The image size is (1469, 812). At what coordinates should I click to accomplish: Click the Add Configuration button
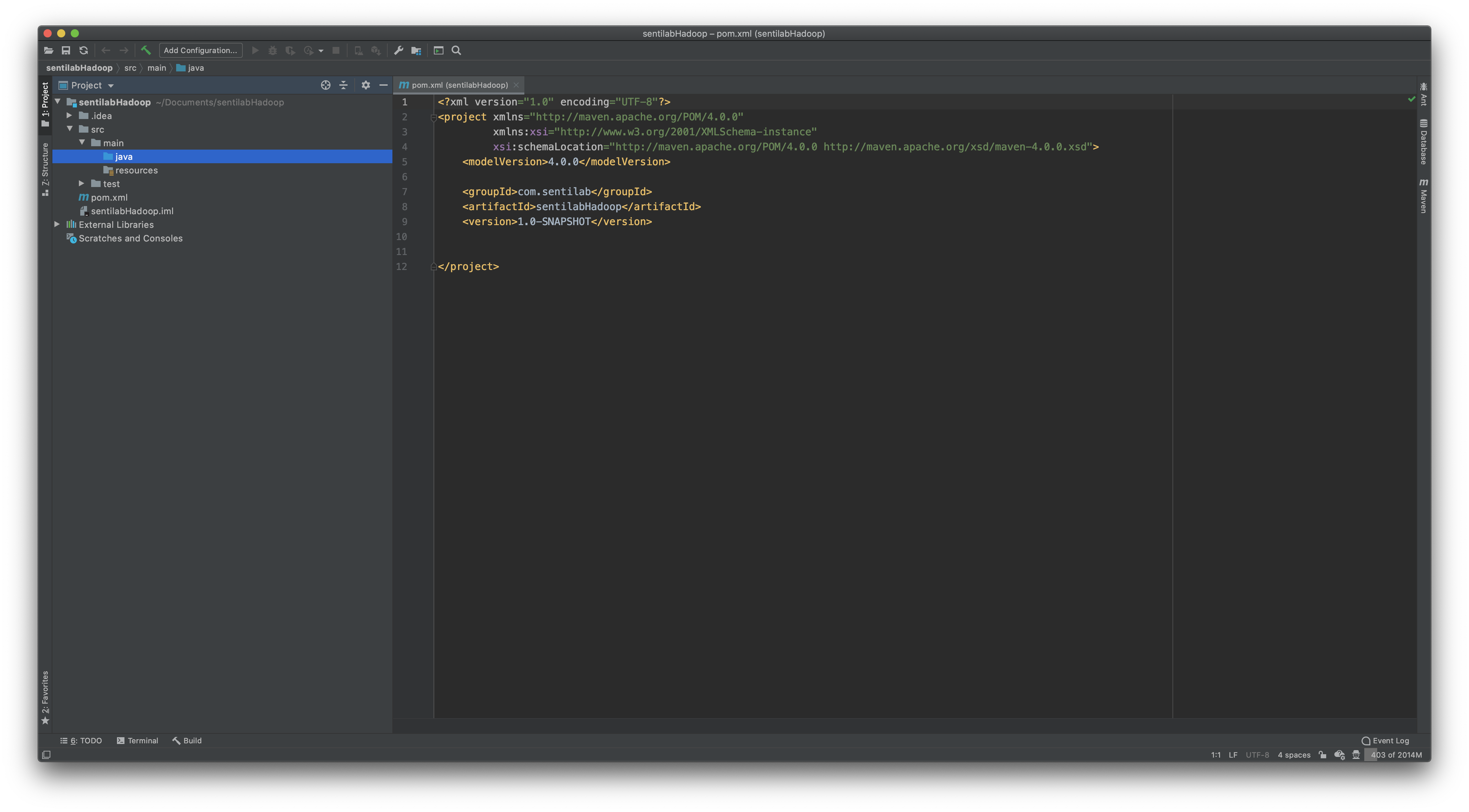(200, 50)
